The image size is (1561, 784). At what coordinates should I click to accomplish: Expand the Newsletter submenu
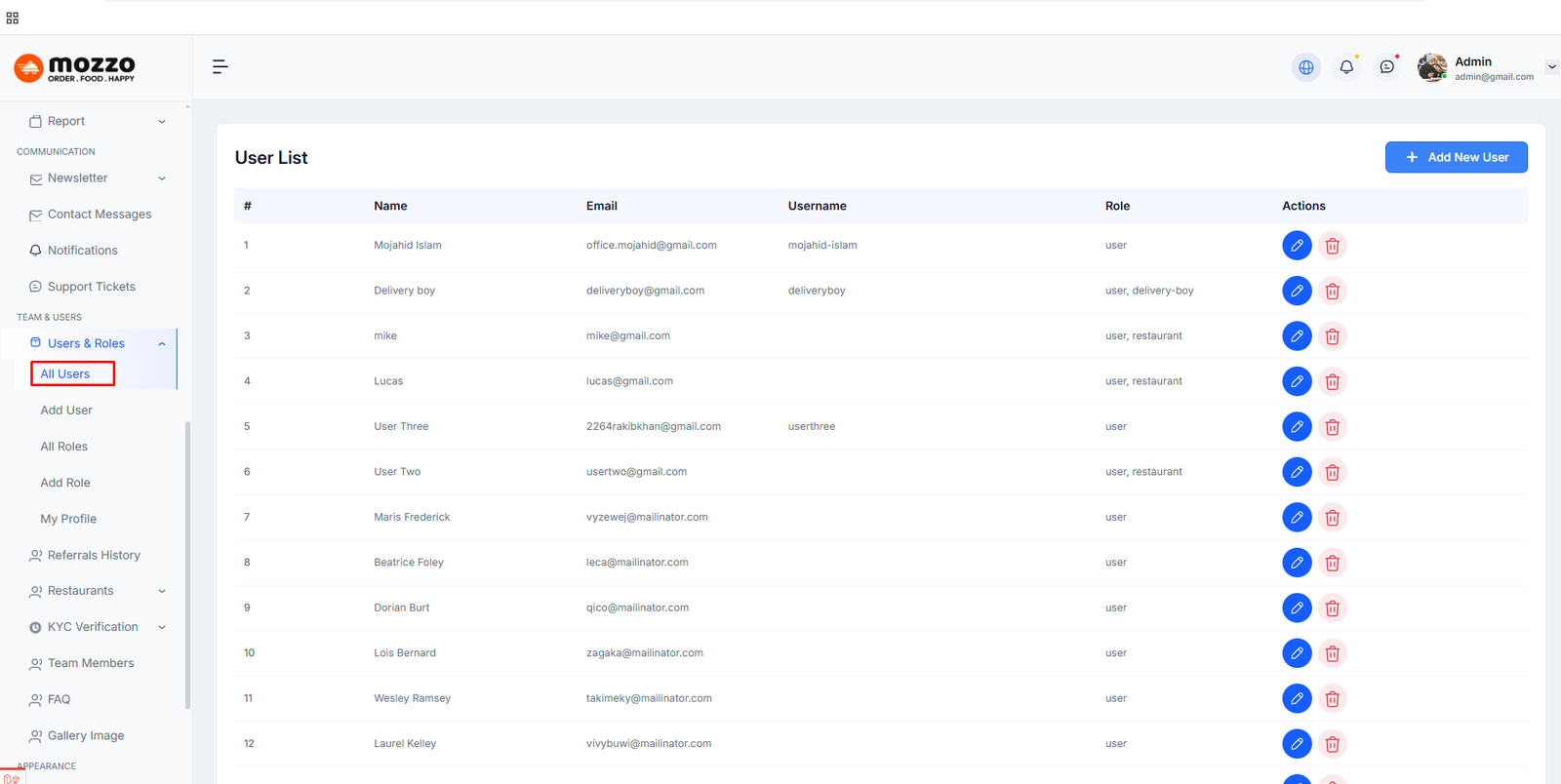pos(96,178)
